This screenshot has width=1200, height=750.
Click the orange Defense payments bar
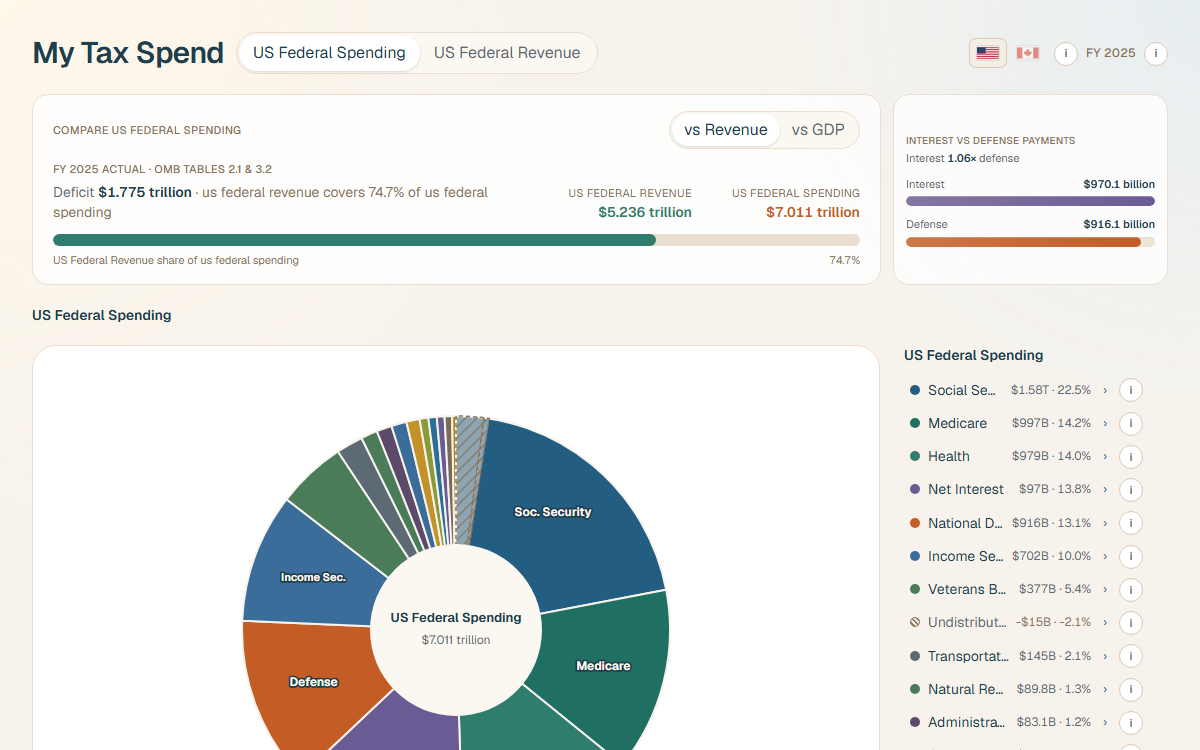point(1023,241)
